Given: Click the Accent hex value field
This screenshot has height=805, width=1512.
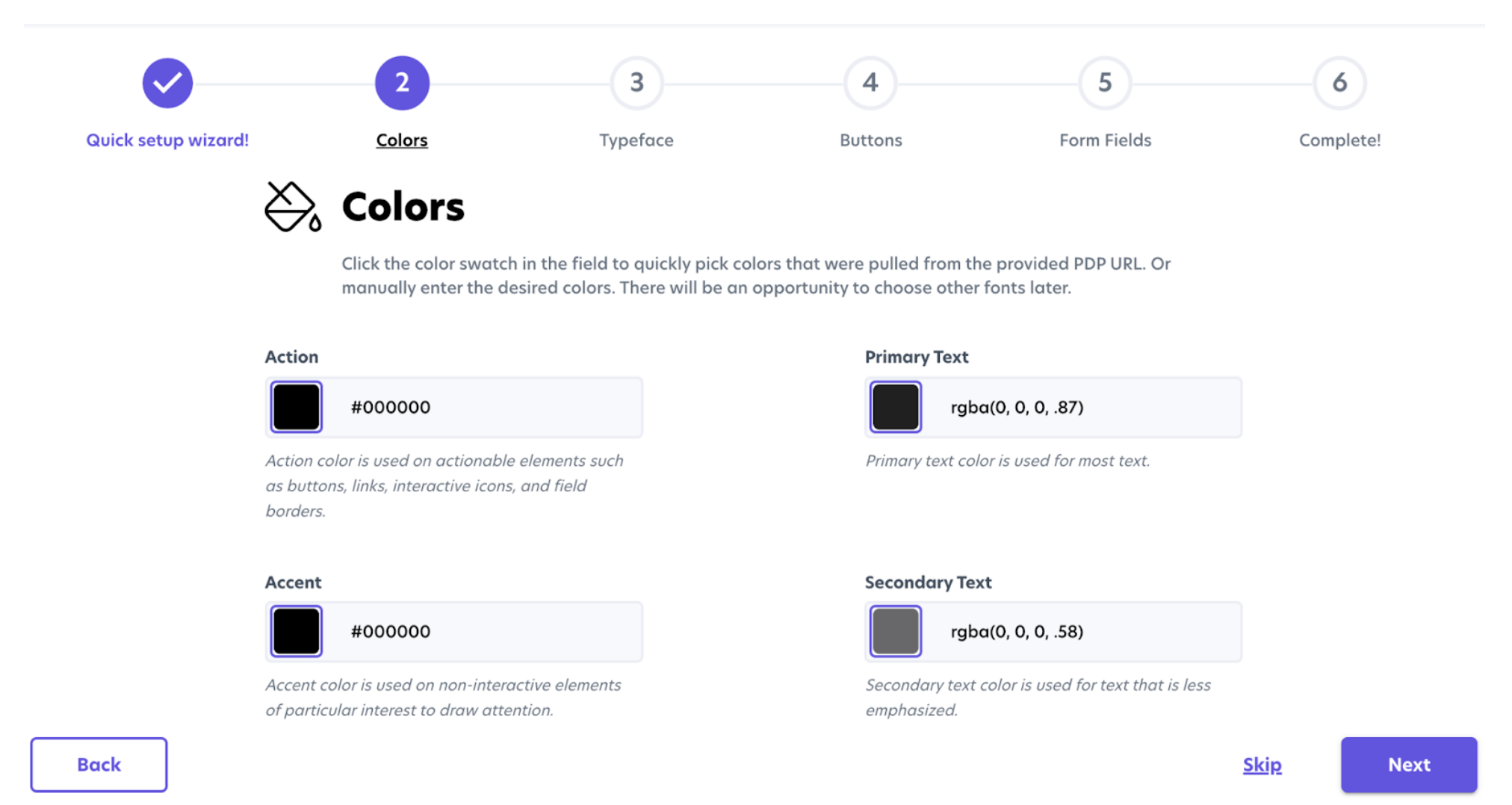Looking at the screenshot, I should pyautogui.click(x=486, y=631).
